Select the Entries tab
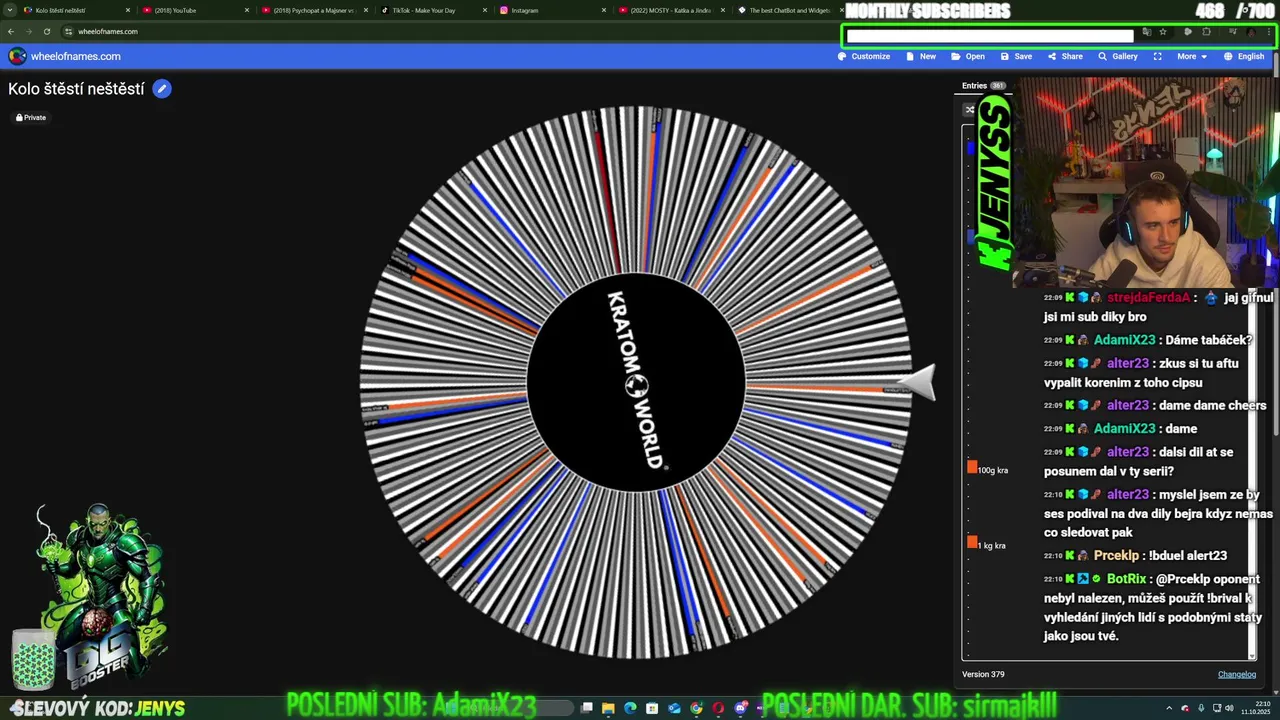The image size is (1280, 720). pos(983,86)
